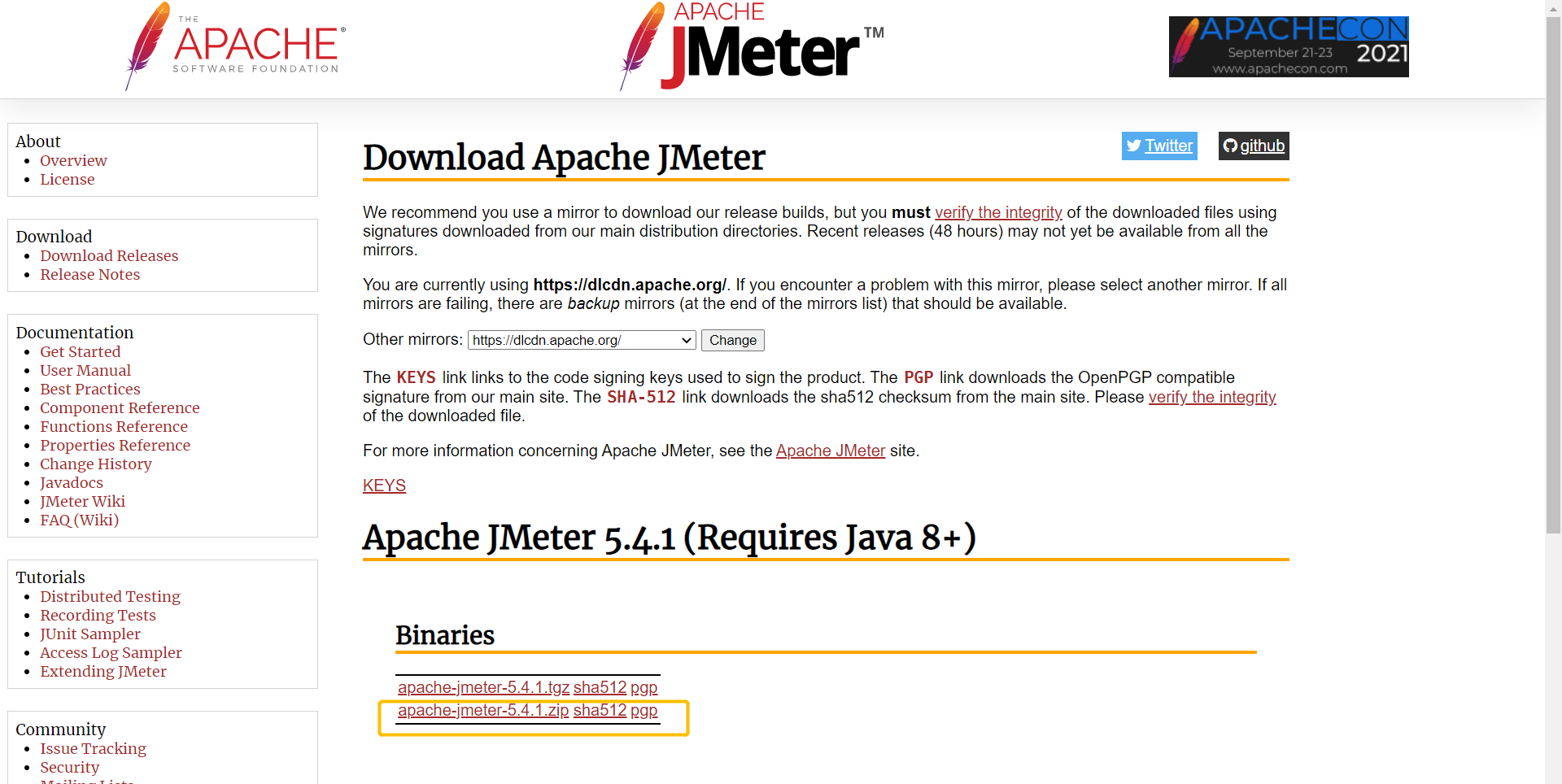This screenshot has width=1562, height=784.
Task: Go to Download Releases
Action: click(x=109, y=255)
